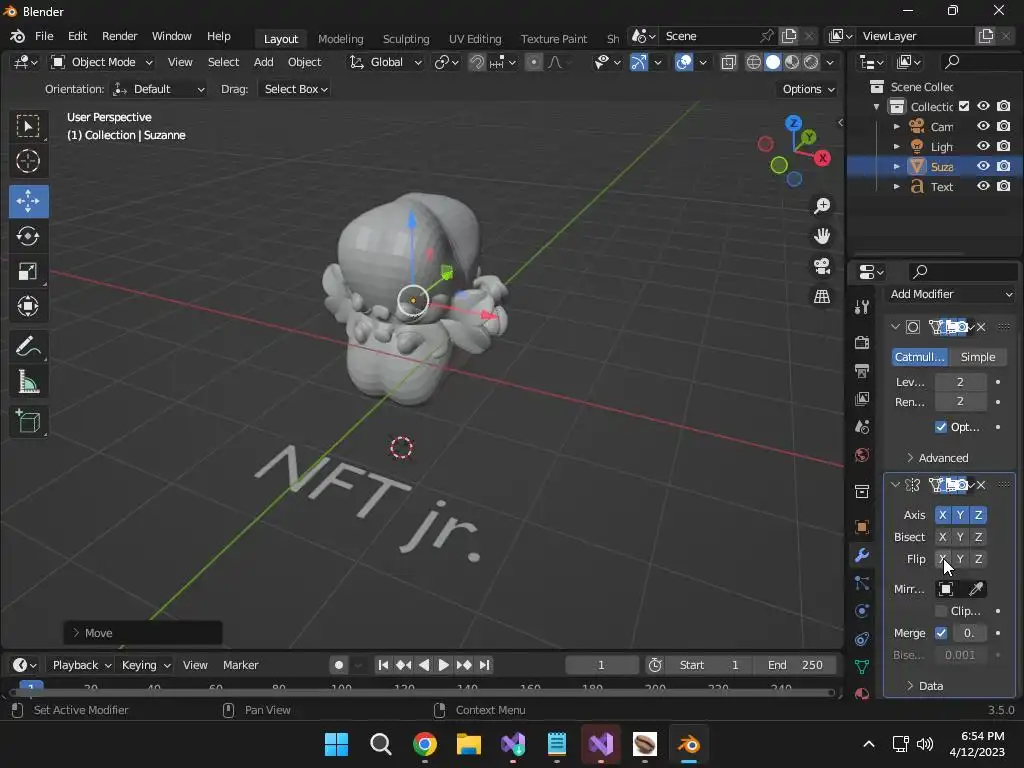Click the mirror object eyedropper icon
1024x768 pixels.
[976, 589]
